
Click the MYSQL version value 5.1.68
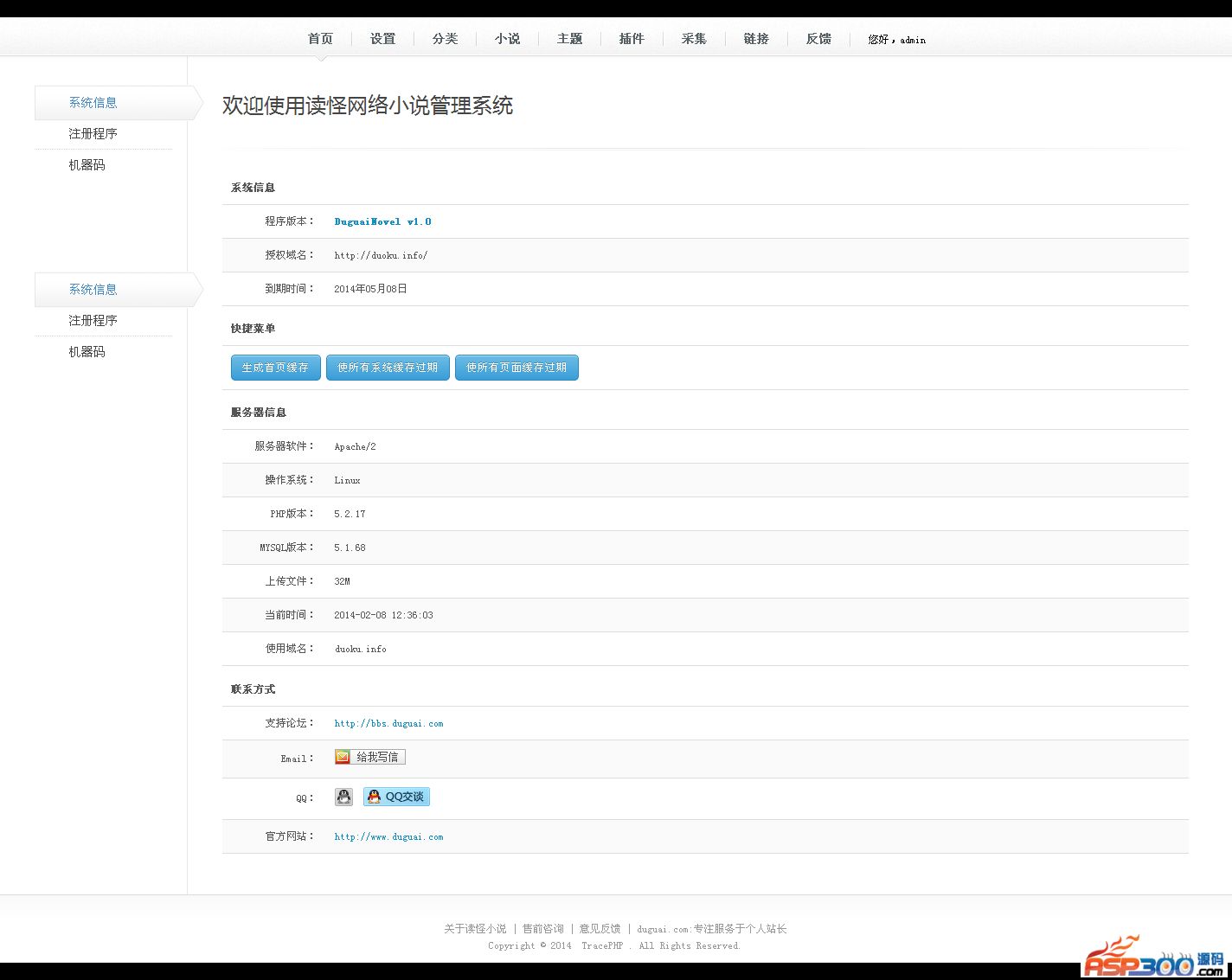click(350, 548)
